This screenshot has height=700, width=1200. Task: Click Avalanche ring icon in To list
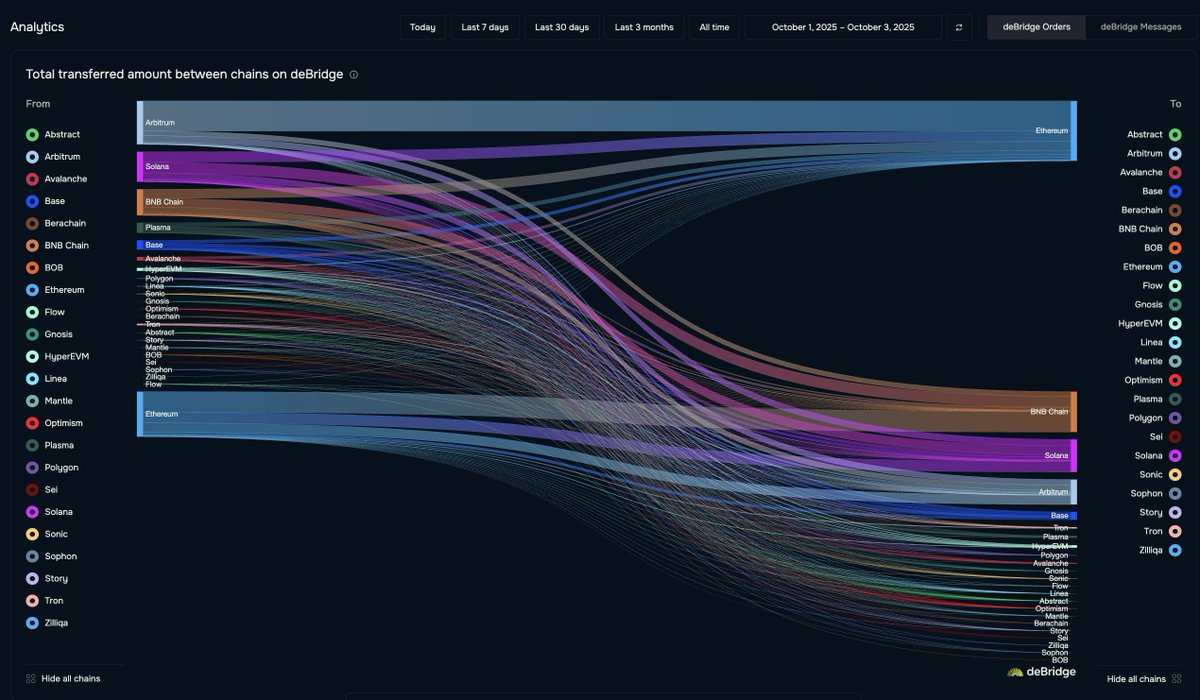click(1175, 172)
